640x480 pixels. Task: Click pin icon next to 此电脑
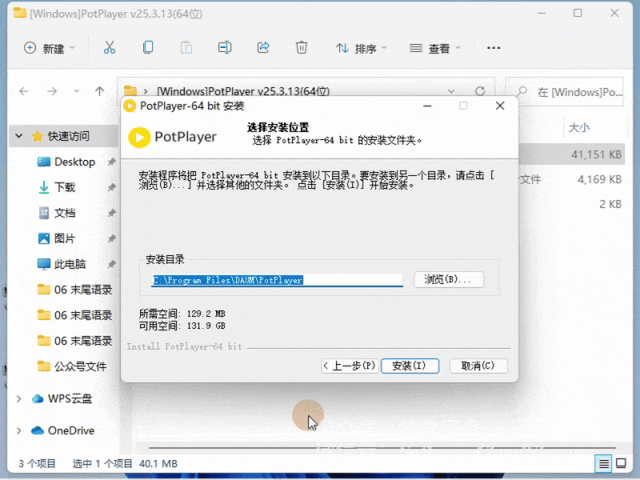coord(111,264)
